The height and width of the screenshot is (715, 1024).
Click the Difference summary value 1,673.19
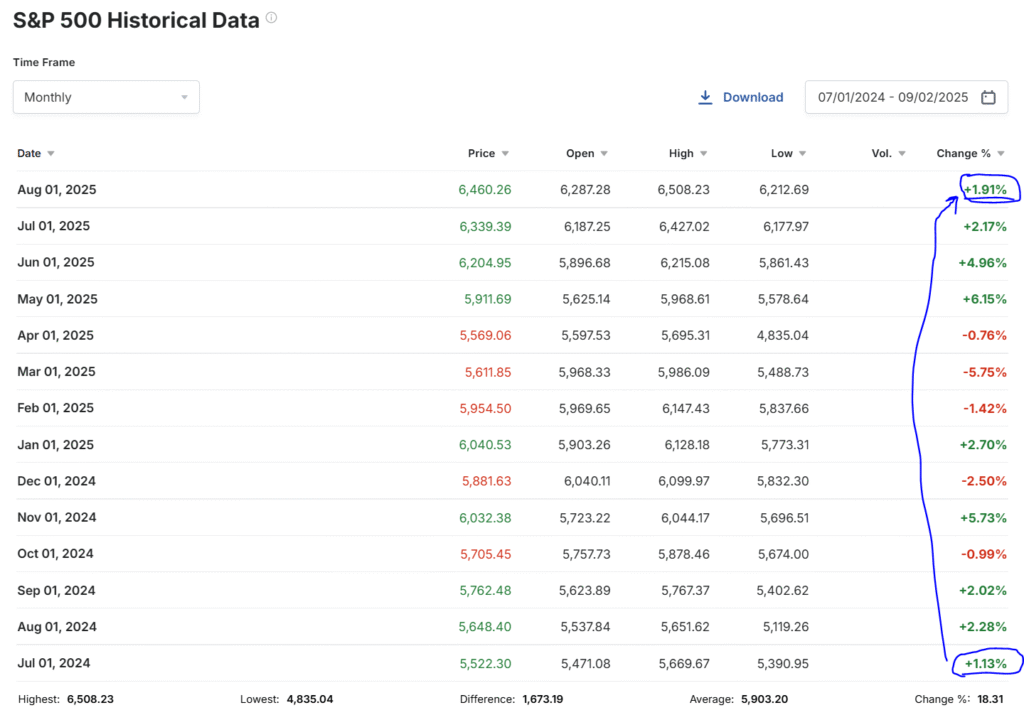[543, 699]
